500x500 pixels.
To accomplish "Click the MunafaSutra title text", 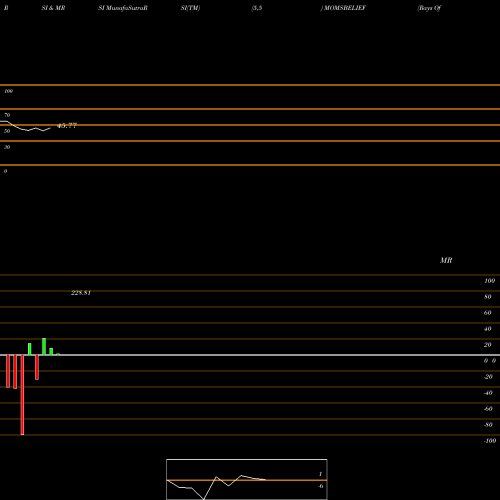I will pos(127,8).
